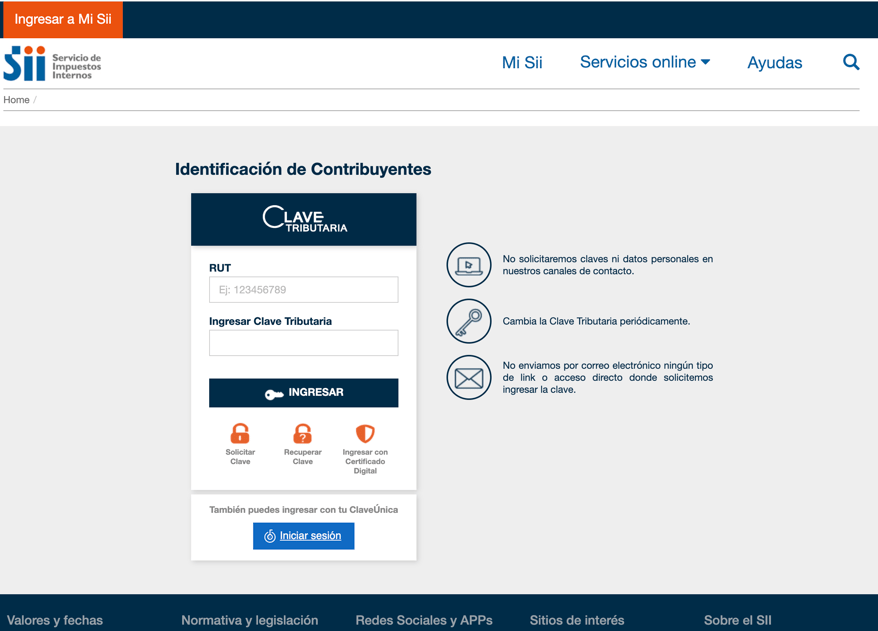
Task: Focus the Ingresar Clave Tributaria field
Action: [303, 343]
